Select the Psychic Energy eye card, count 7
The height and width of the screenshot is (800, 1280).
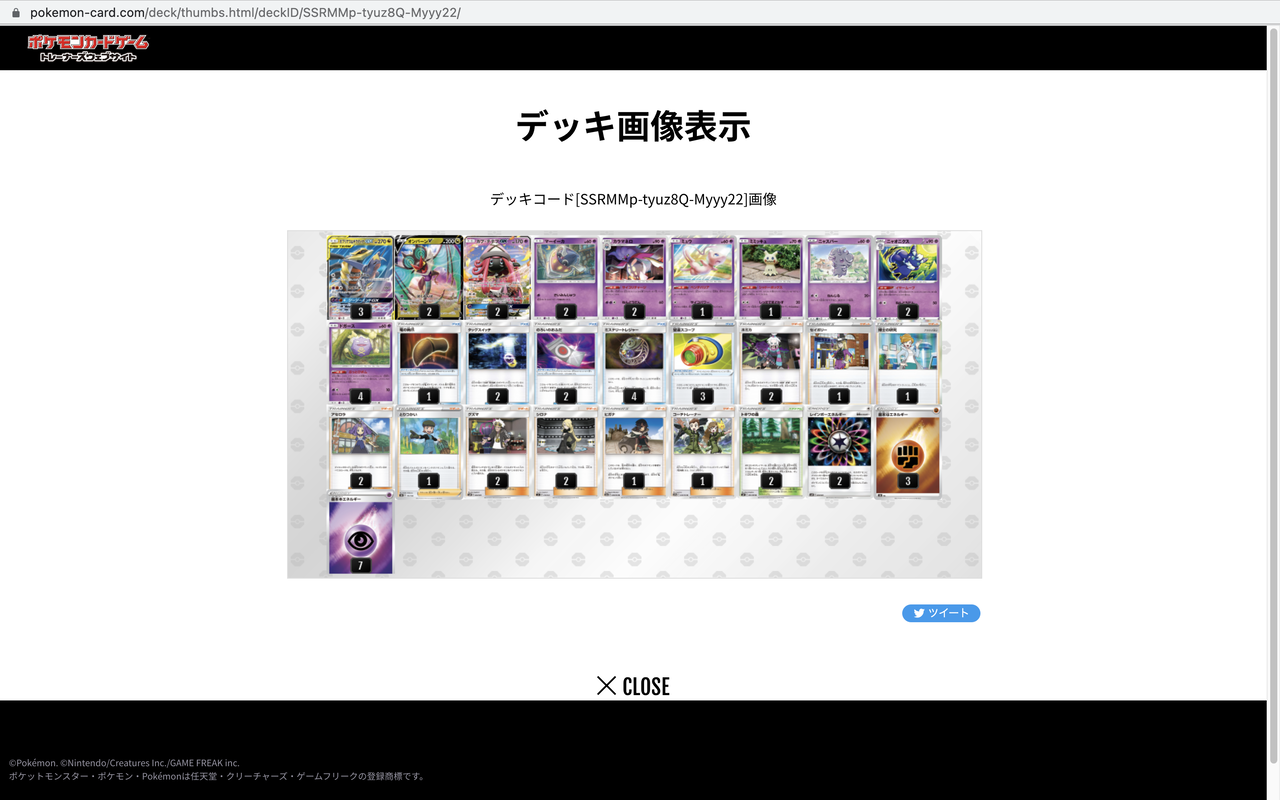coord(361,533)
